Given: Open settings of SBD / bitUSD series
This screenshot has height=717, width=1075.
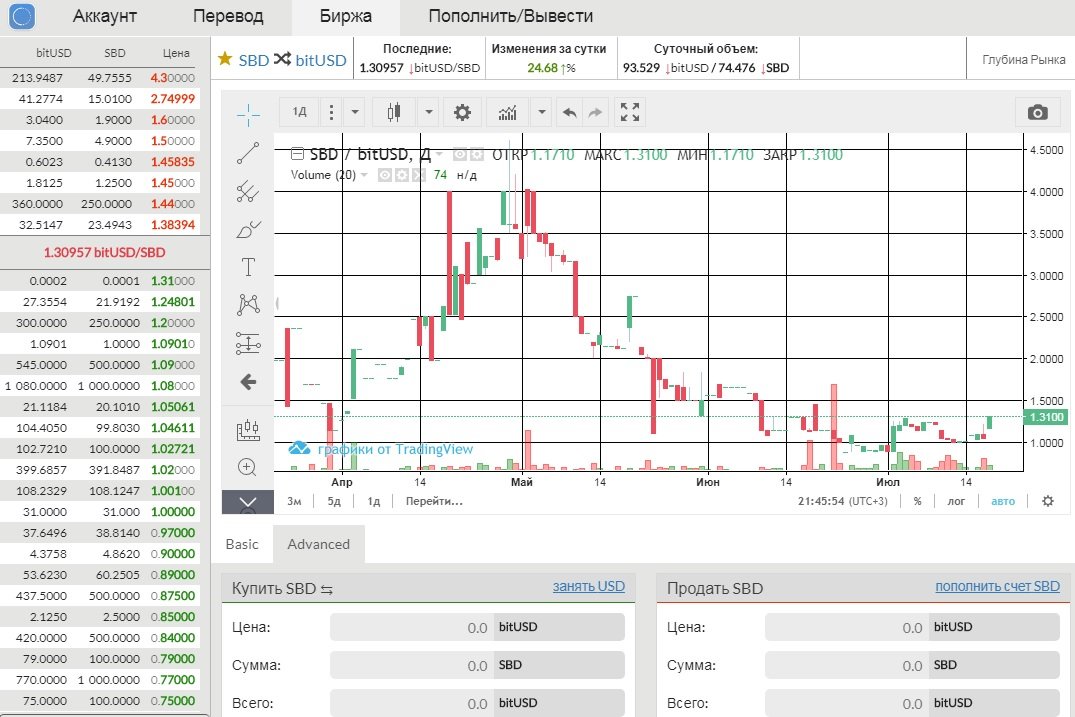Looking at the screenshot, I should pos(476,155).
